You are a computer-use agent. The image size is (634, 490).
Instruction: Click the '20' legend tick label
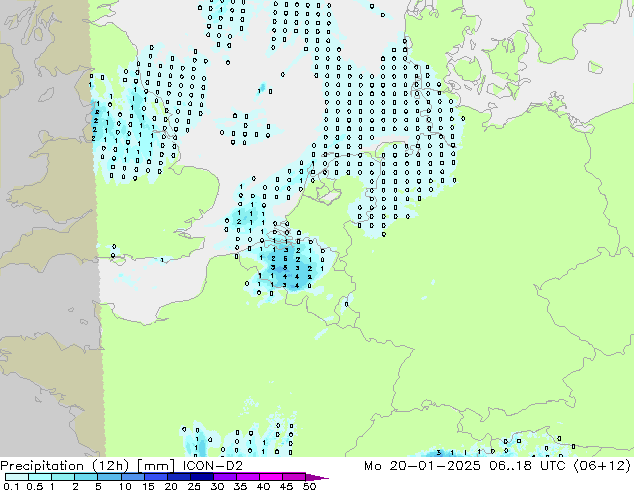click(x=171, y=486)
